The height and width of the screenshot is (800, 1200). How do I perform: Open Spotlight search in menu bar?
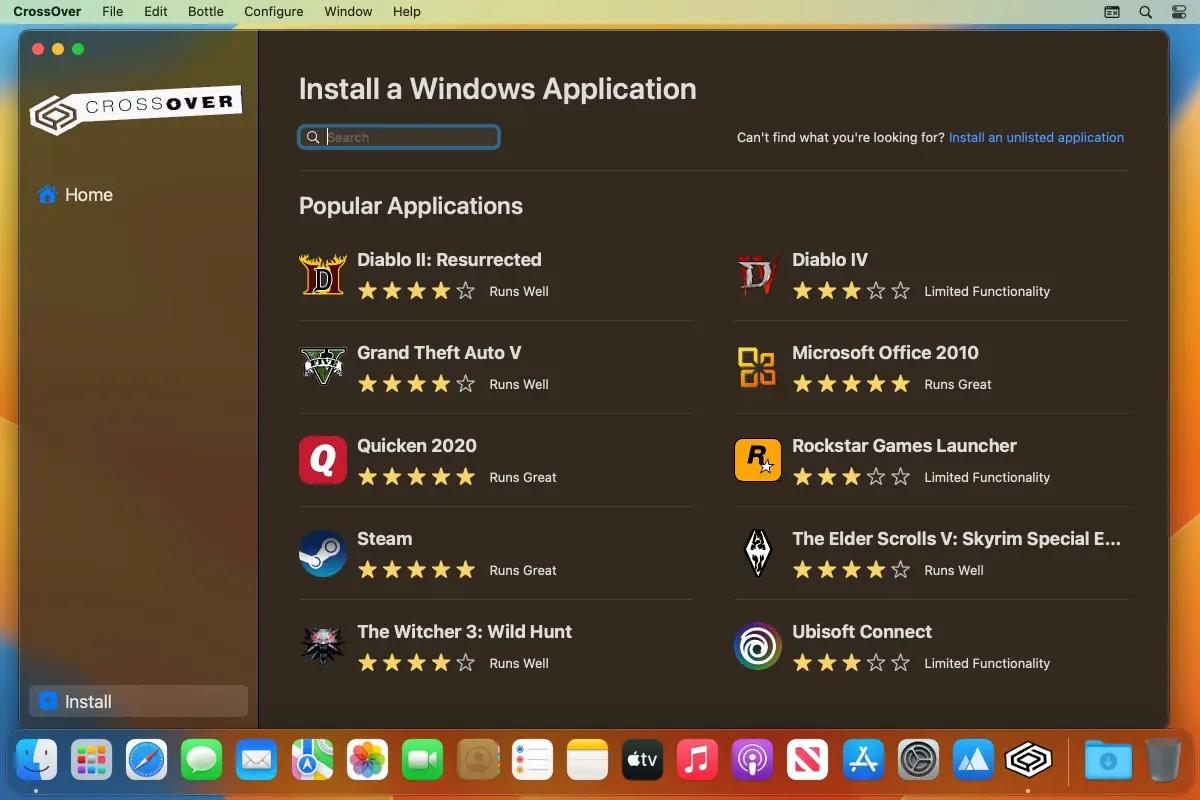coord(1145,12)
